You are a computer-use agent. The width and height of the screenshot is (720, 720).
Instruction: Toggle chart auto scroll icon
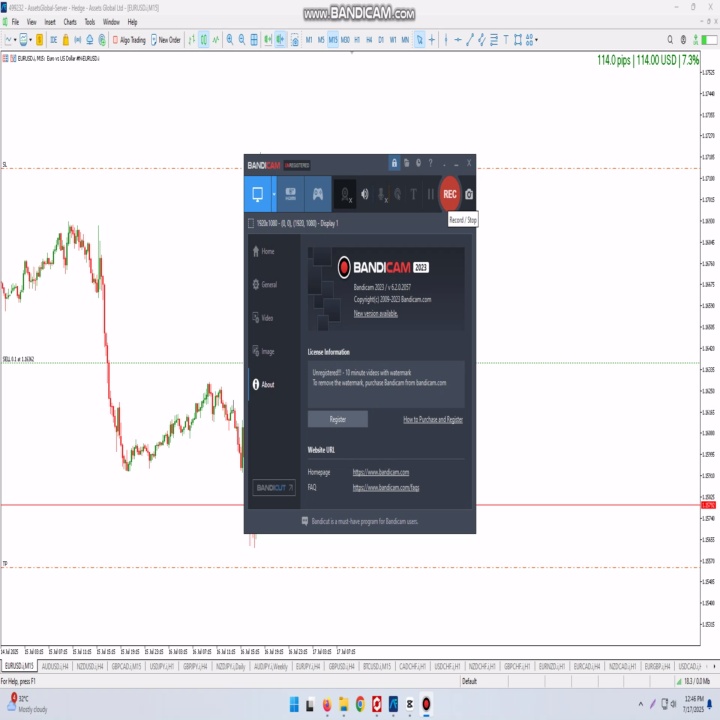coord(268,40)
